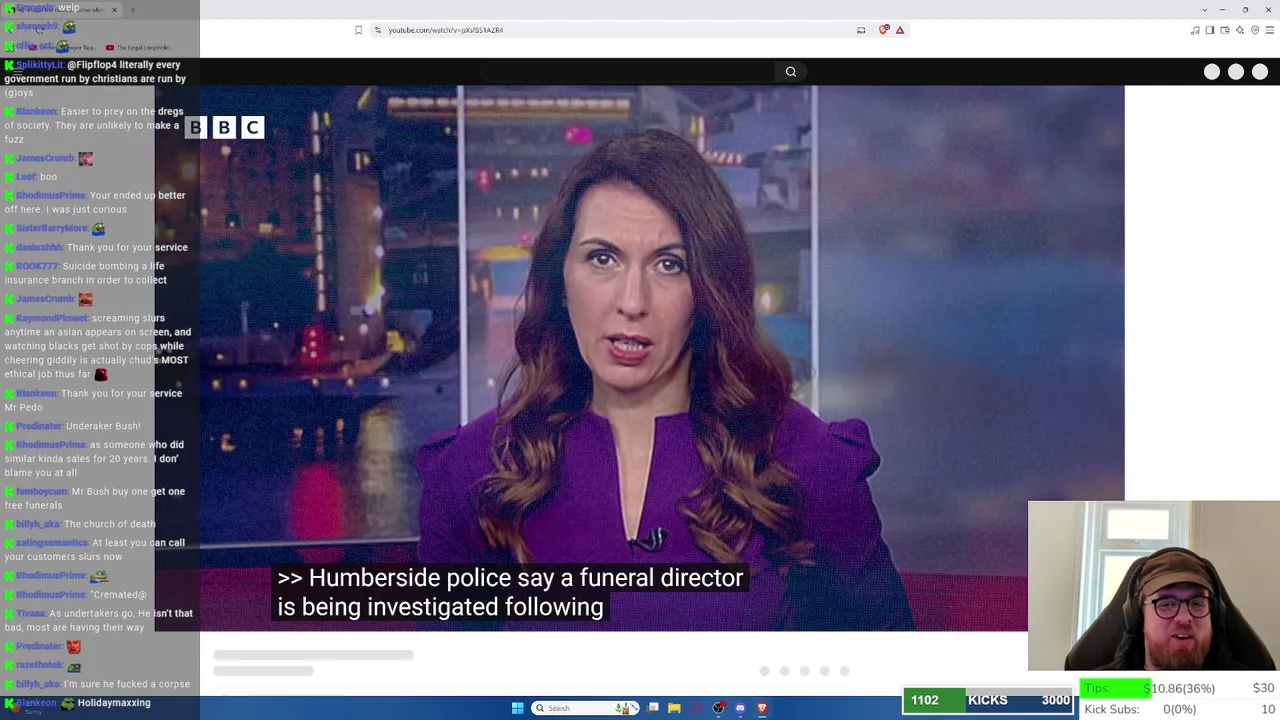Open Task View on the taskbar
Screen dimensions: 1280x720
click(653, 708)
